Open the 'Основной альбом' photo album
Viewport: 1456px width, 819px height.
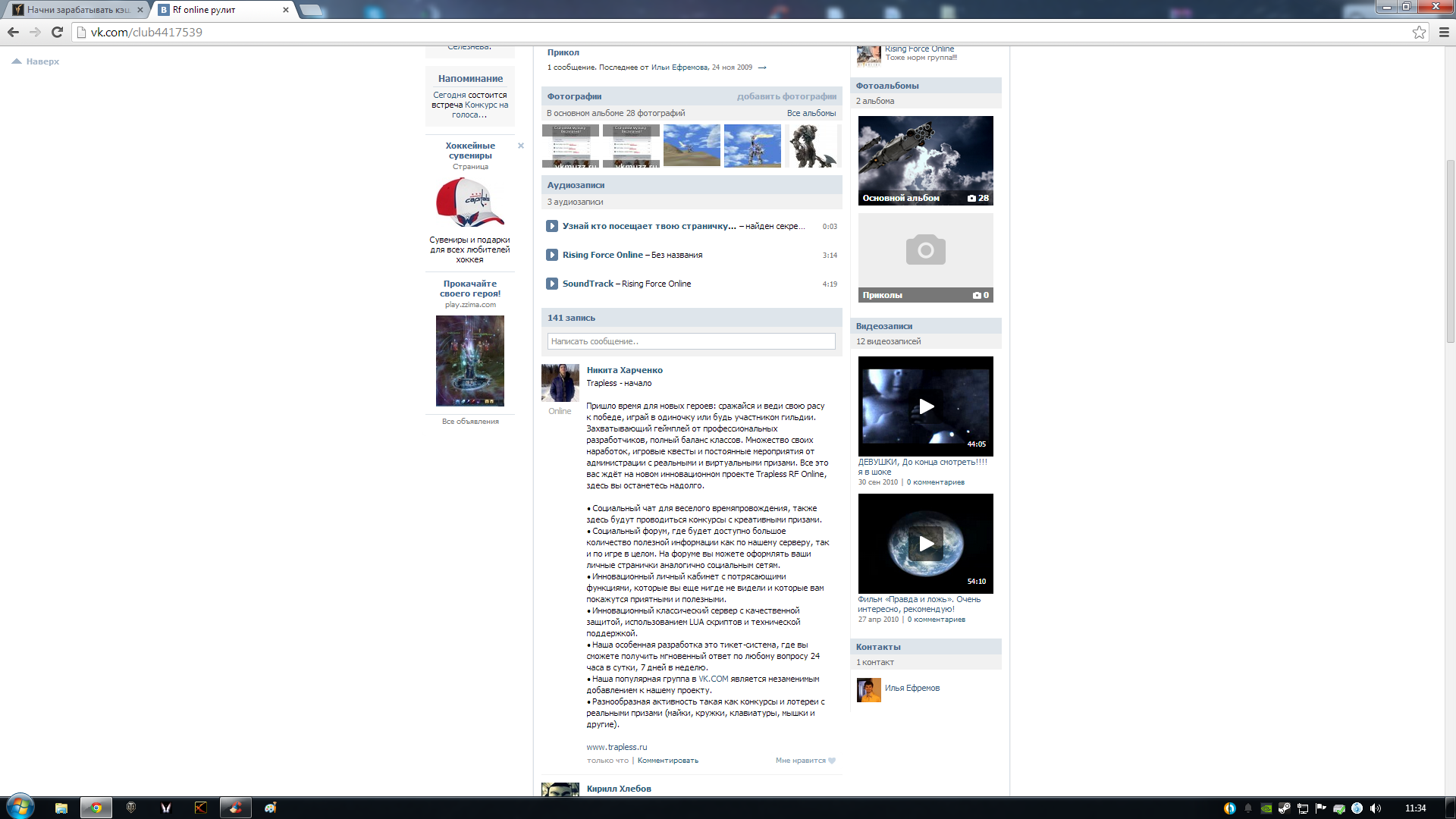(x=925, y=161)
